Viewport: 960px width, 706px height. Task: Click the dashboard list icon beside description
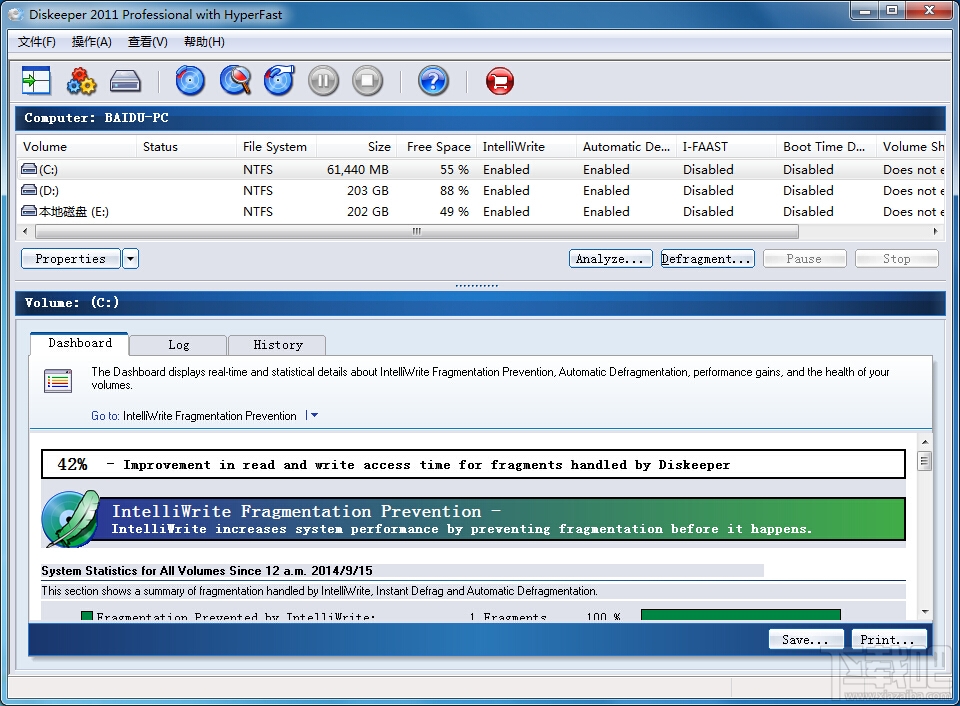click(58, 380)
